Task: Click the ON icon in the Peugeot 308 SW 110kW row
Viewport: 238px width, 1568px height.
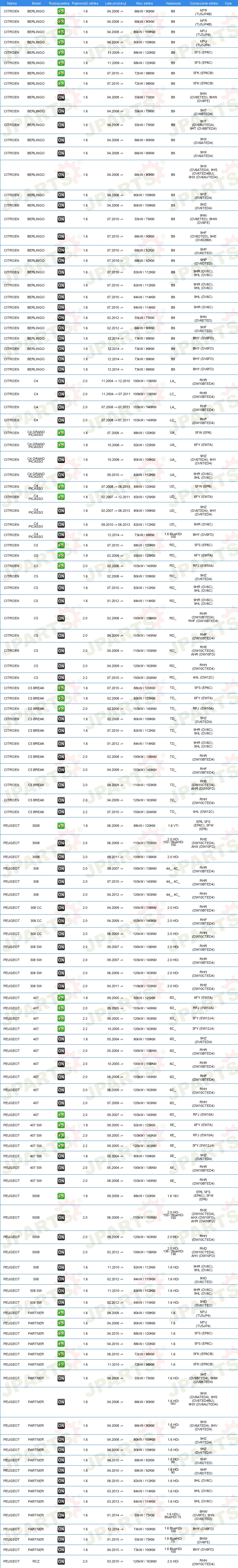Action: (x=61, y=986)
